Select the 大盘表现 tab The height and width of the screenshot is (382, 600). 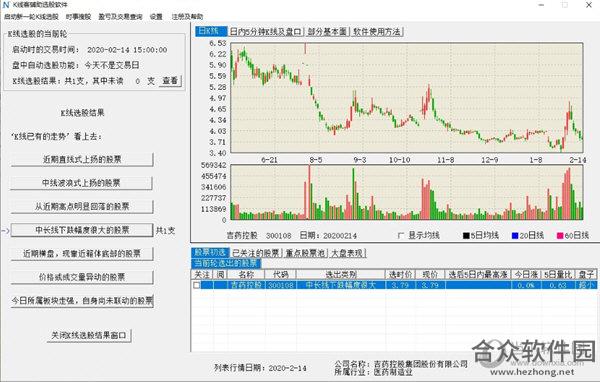coord(347,253)
